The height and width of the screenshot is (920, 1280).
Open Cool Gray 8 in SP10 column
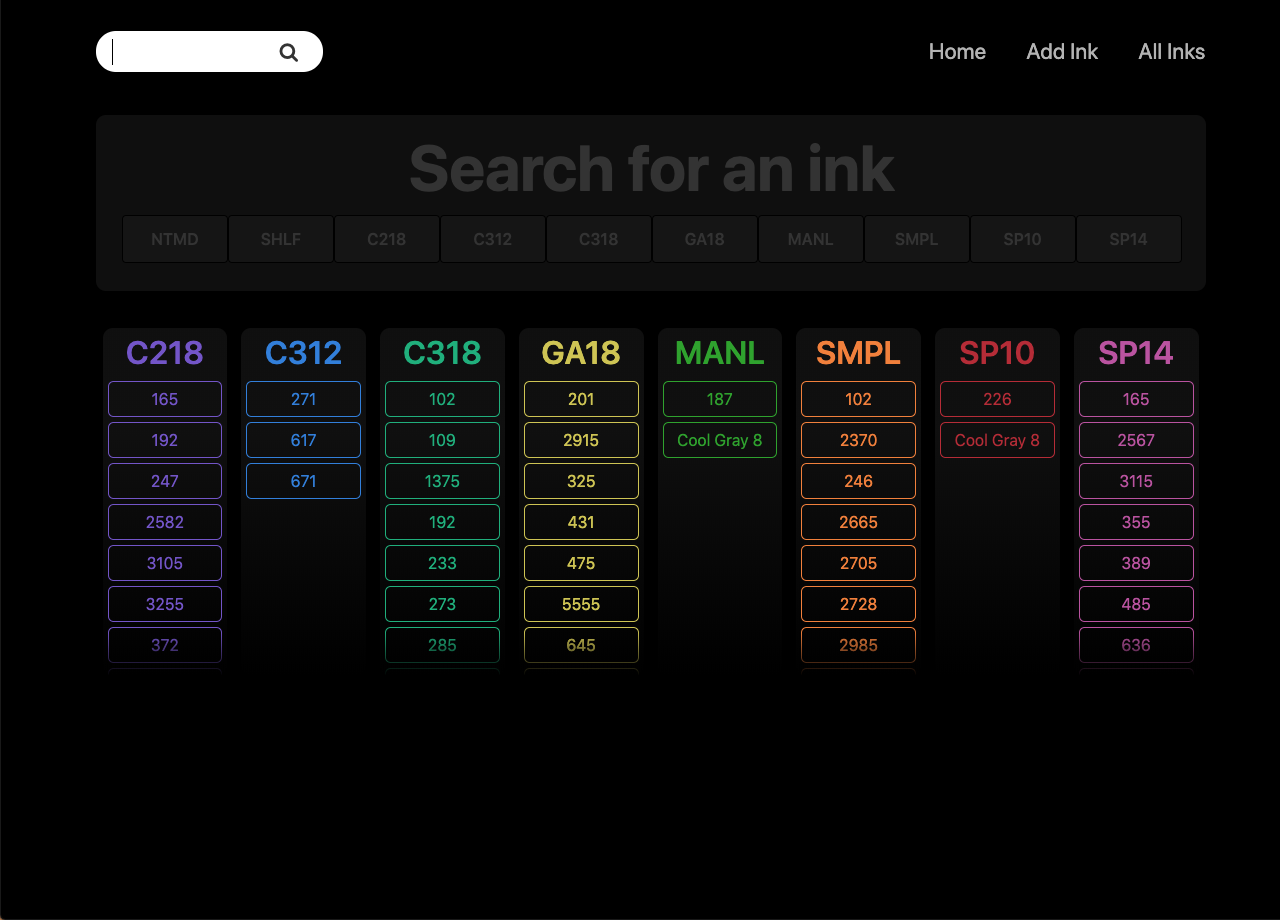coord(997,440)
